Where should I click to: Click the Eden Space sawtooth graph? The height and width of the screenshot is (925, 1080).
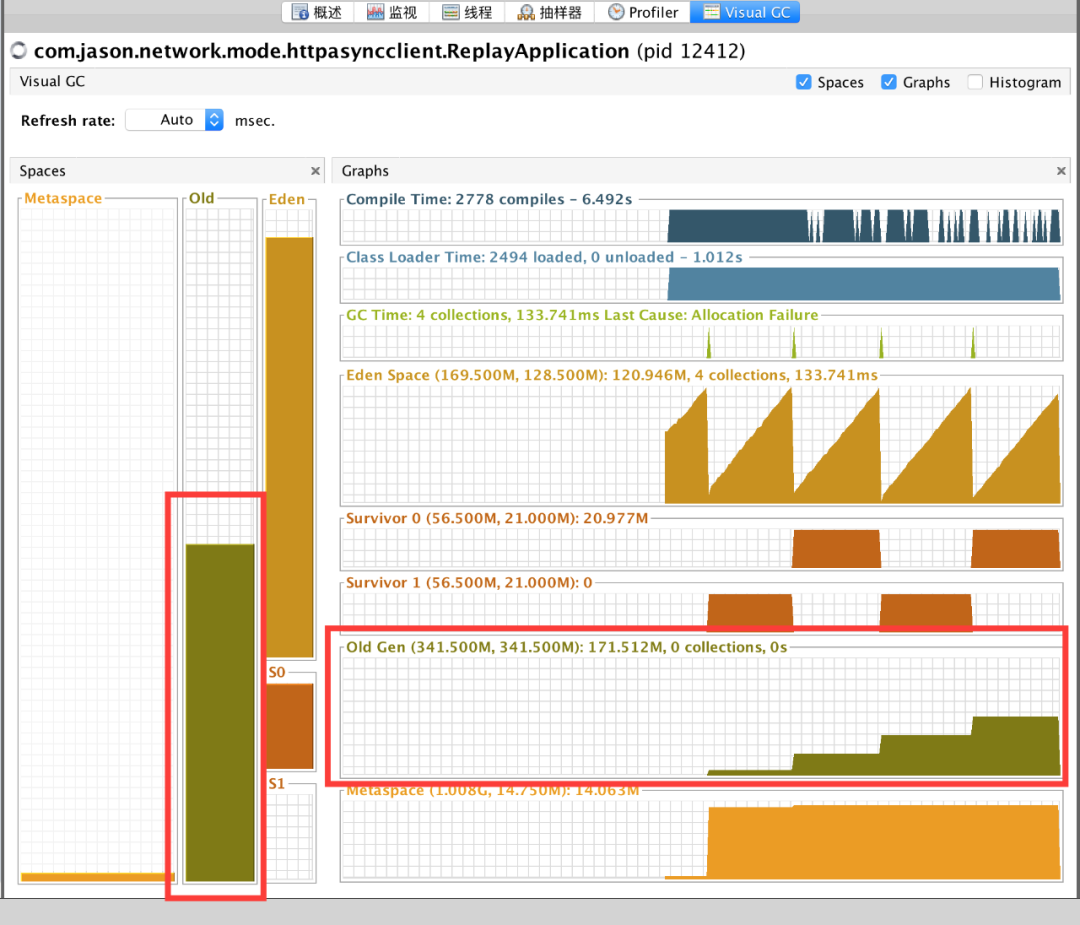pos(700,445)
